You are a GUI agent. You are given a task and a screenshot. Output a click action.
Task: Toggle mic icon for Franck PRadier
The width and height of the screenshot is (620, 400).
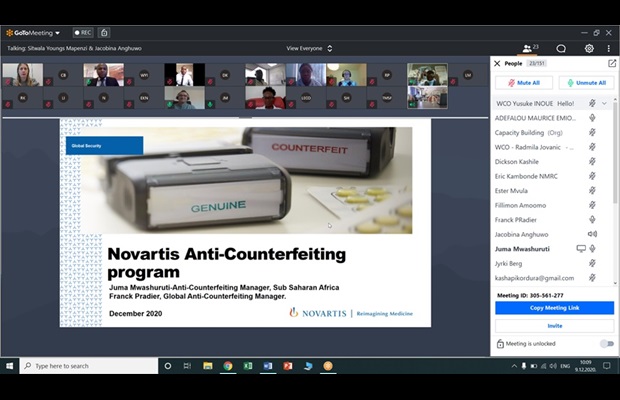click(592, 219)
